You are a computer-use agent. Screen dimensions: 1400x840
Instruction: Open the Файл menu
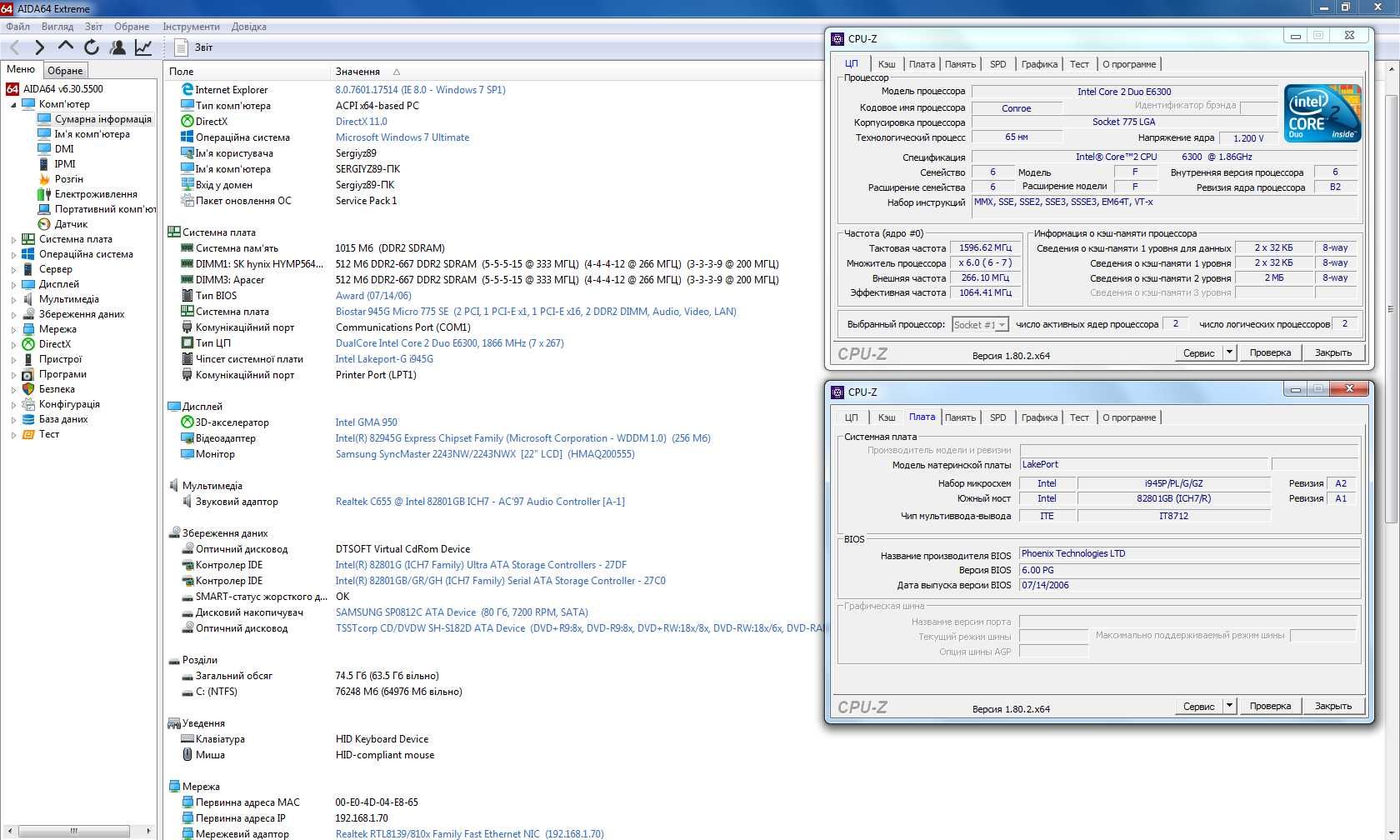(17, 27)
